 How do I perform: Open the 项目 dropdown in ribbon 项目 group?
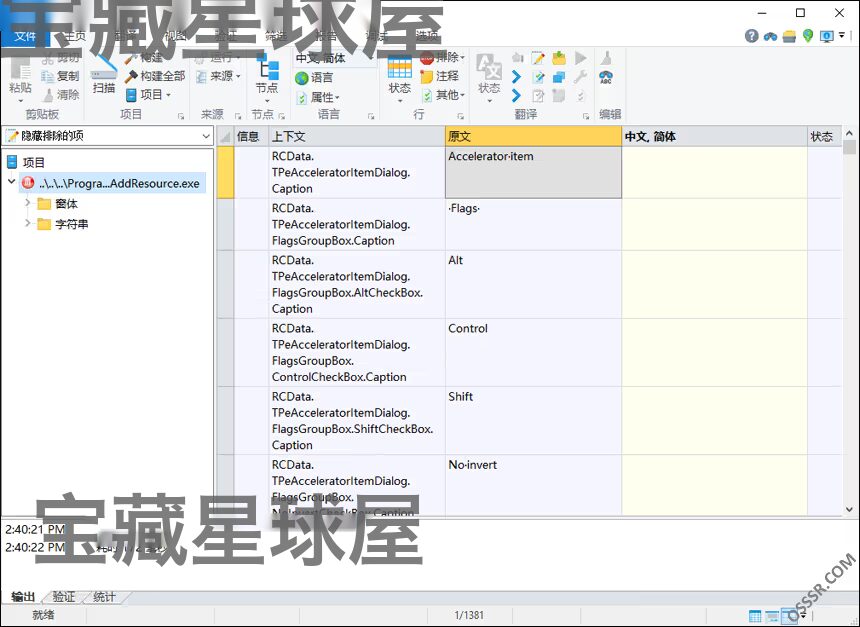click(149, 95)
